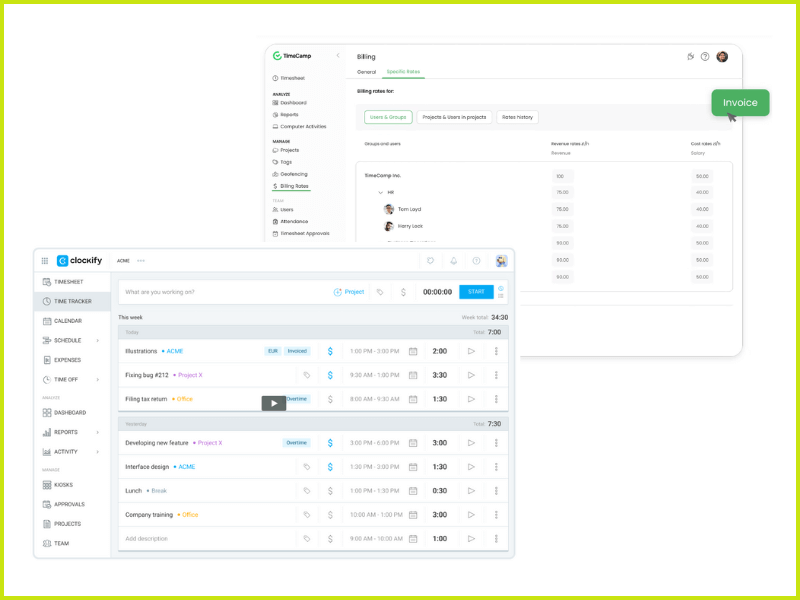800x600 pixels.
Task: Toggle billable on Fixing bug #212 entry
Action: [330, 375]
